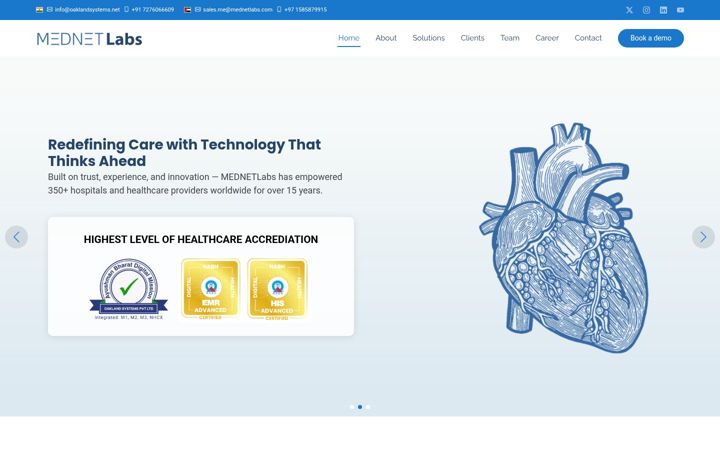Open the Team menu item
This screenshot has height=450, width=720.
point(510,38)
